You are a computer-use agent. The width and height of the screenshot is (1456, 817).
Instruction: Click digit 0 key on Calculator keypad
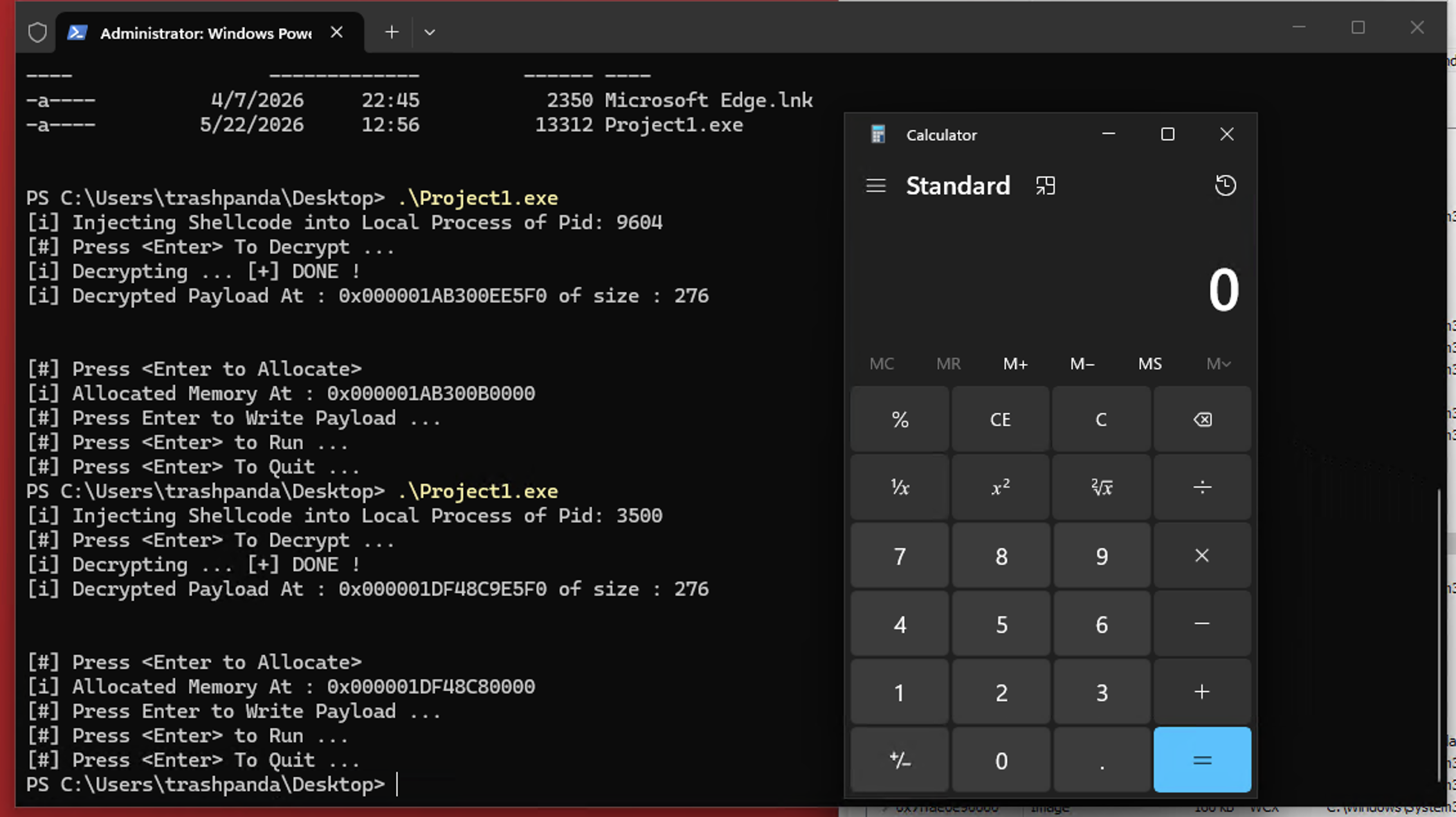click(1001, 760)
